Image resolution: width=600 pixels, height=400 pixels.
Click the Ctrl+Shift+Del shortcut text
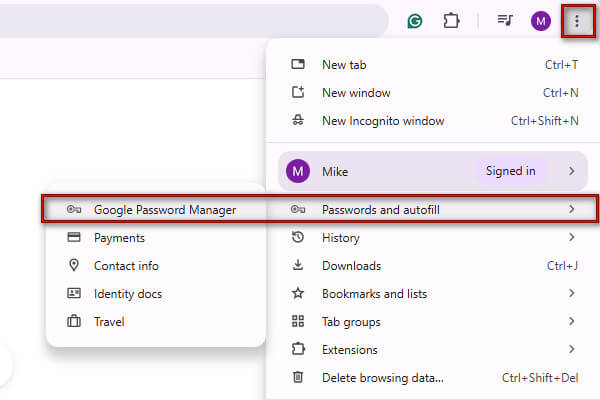540,378
